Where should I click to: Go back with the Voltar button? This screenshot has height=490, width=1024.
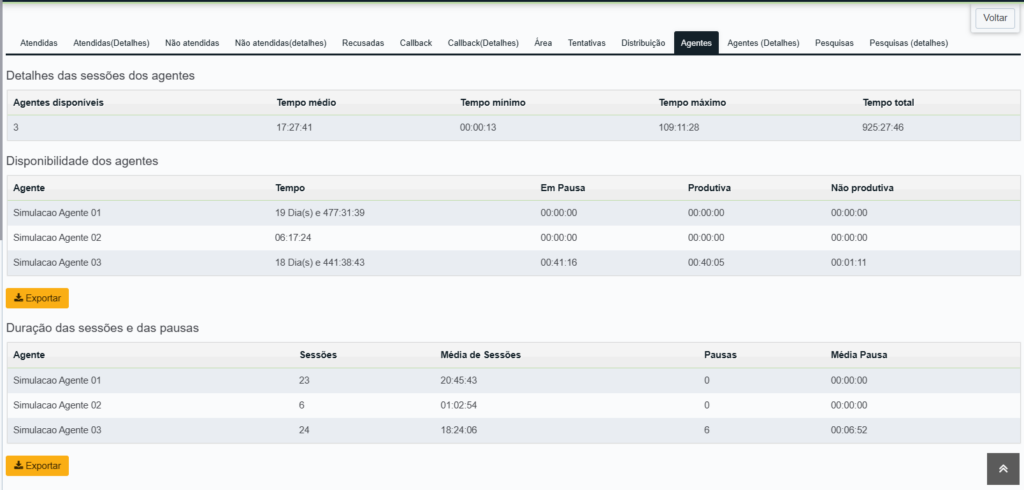pyautogui.click(x=995, y=18)
